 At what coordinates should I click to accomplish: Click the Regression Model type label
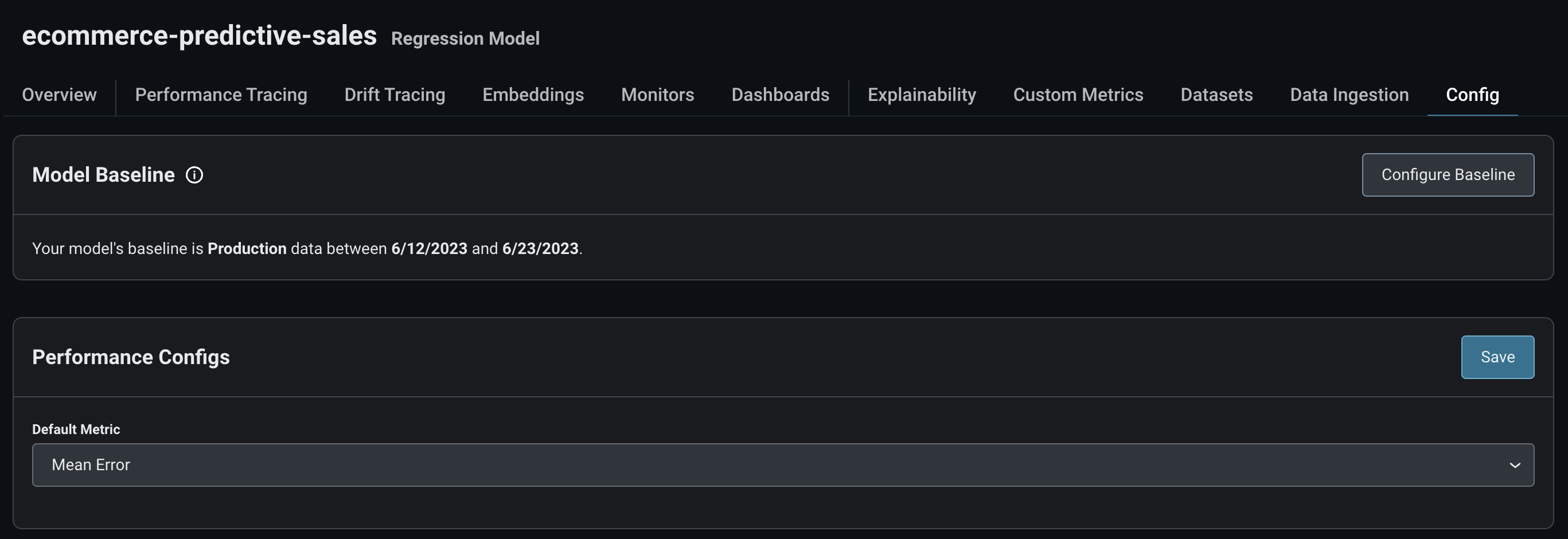[x=465, y=39]
